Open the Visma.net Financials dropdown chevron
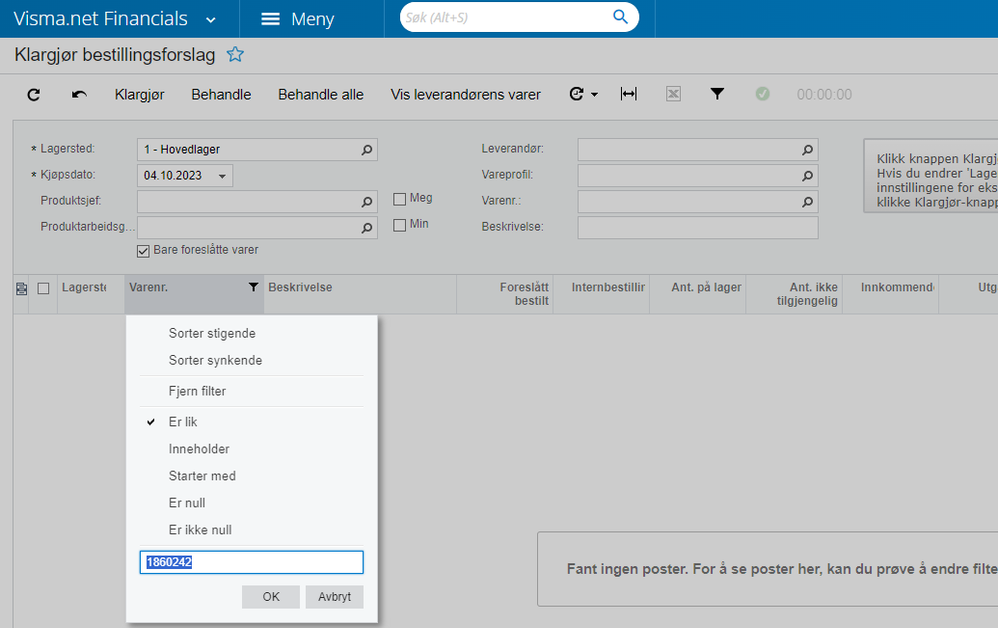Viewport: 998px width, 628px height. point(211,20)
